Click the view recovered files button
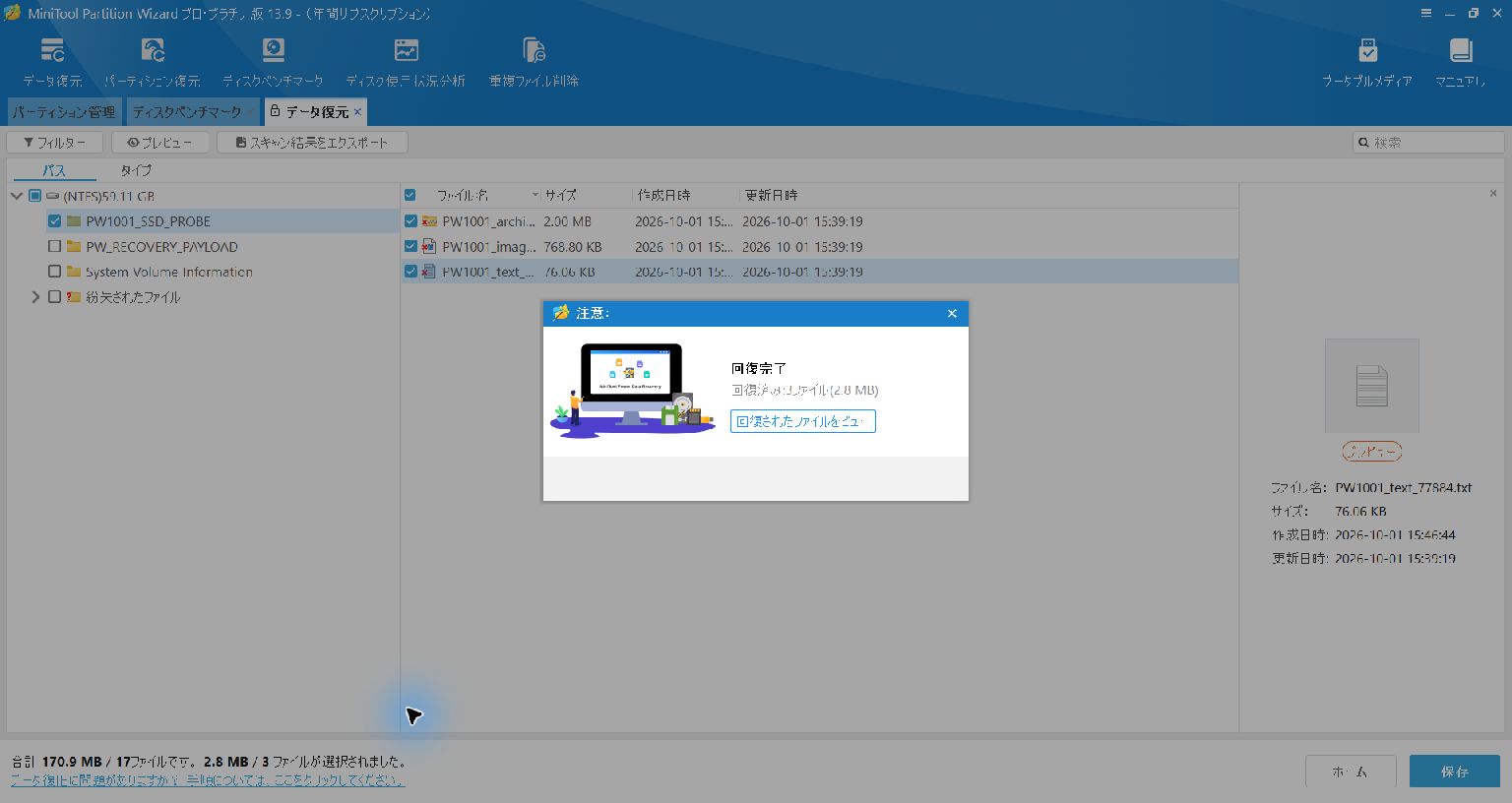The width and height of the screenshot is (1512, 803). pyautogui.click(x=802, y=421)
